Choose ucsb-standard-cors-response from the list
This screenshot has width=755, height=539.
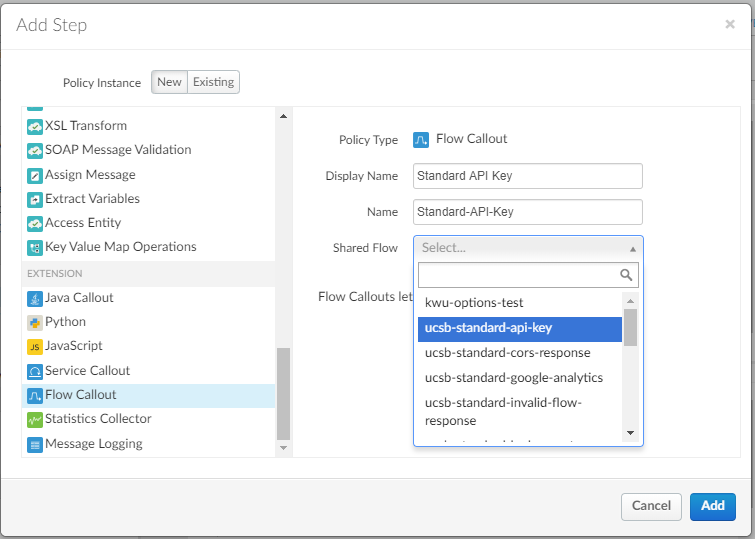coord(507,353)
